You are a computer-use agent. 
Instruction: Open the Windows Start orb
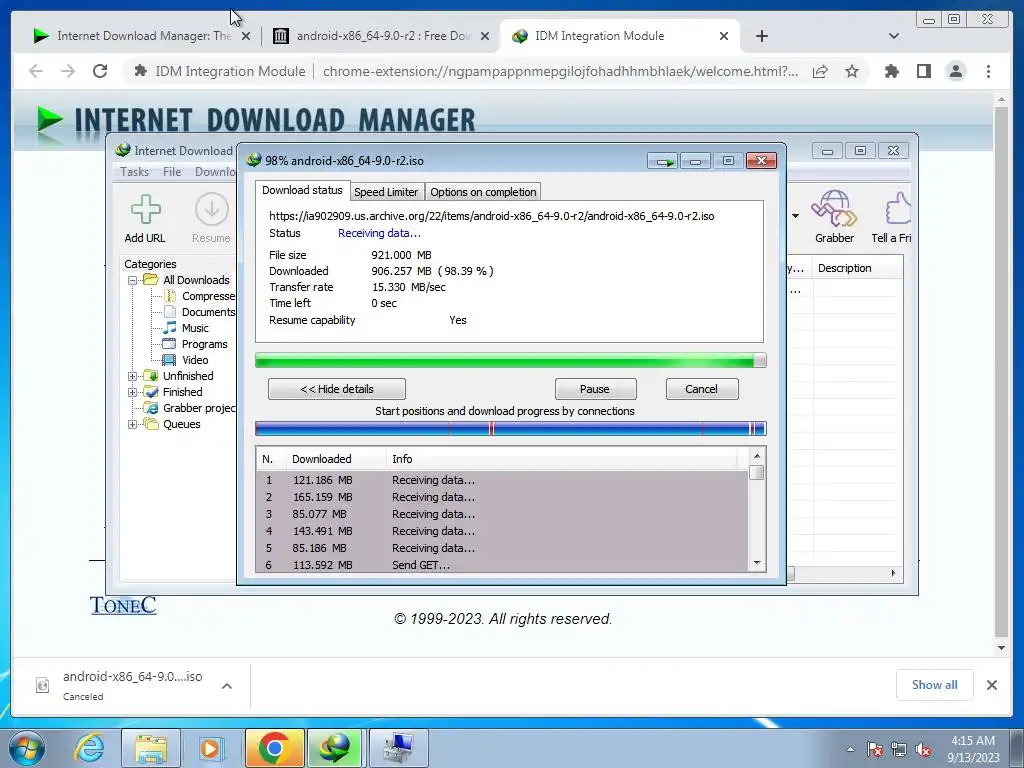coord(27,748)
